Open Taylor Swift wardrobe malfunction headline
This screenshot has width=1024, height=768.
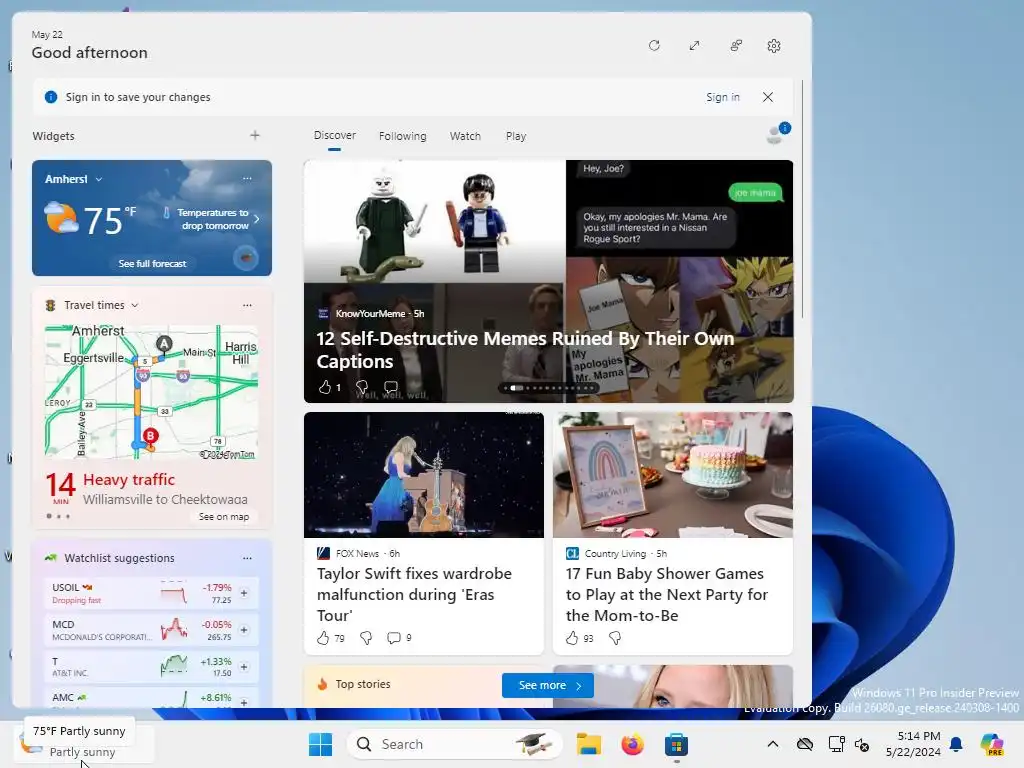tap(414, 594)
